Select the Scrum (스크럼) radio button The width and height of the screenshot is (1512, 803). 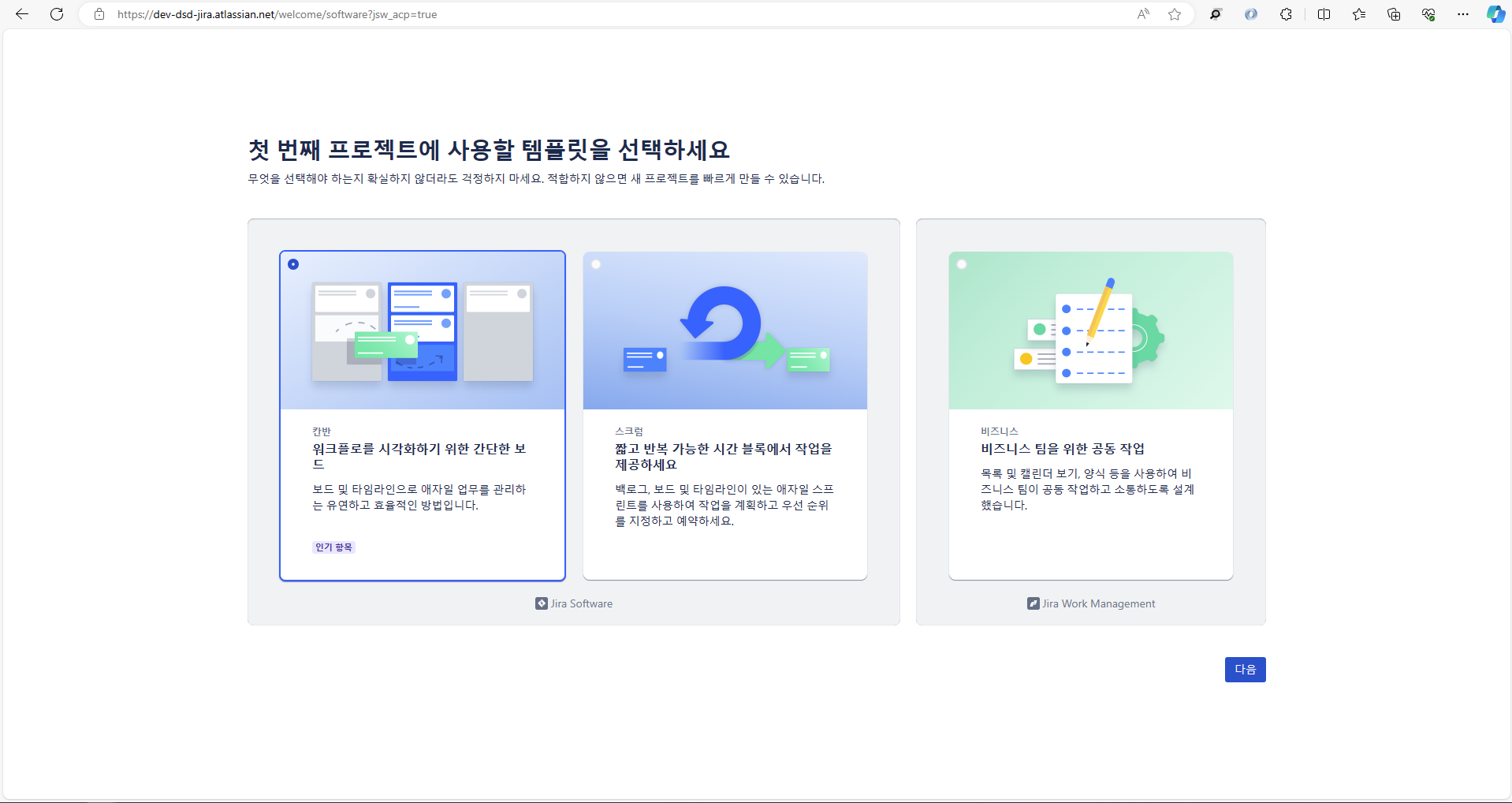click(596, 264)
